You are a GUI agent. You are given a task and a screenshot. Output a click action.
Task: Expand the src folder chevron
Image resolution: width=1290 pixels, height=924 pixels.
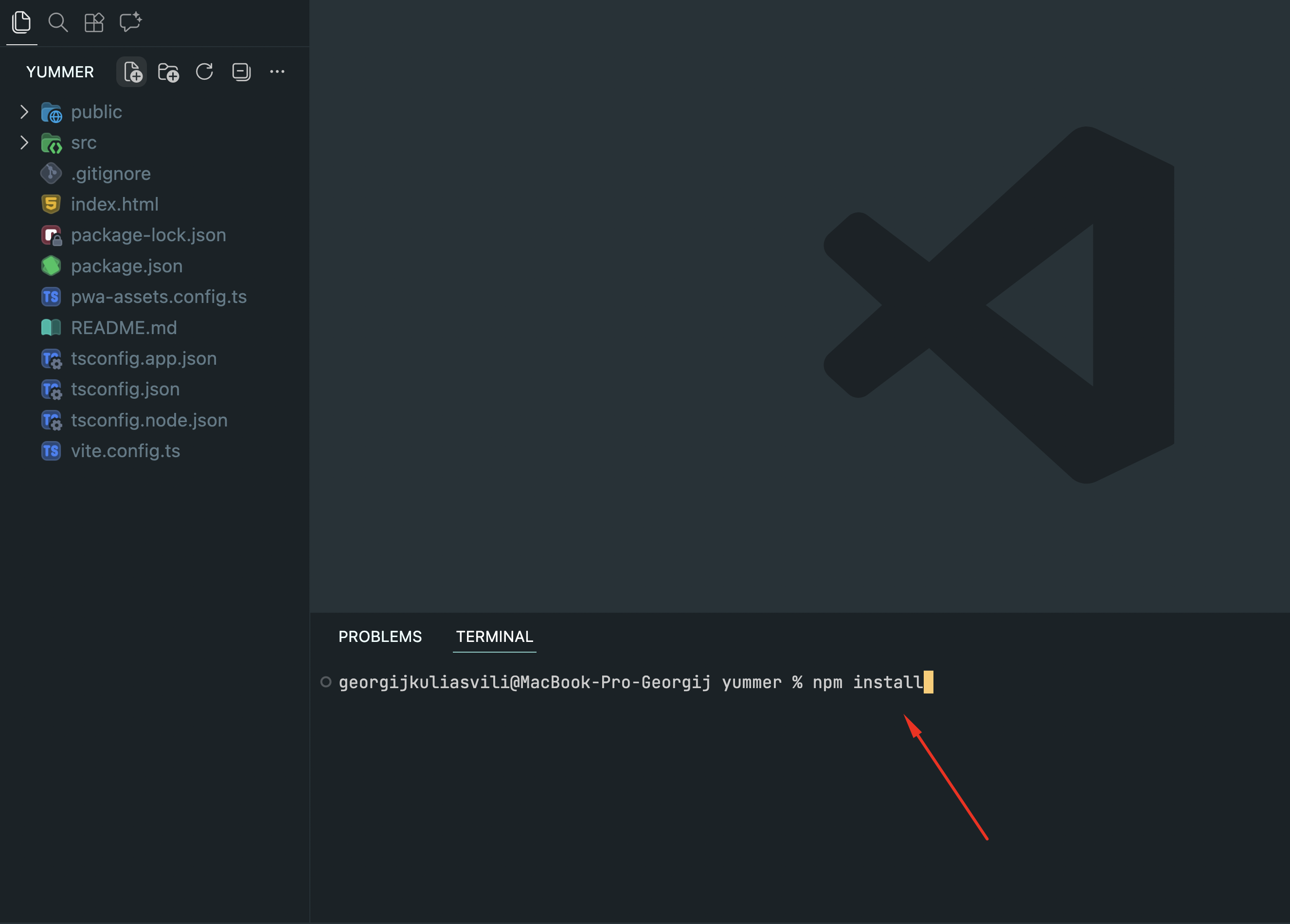[x=24, y=142]
